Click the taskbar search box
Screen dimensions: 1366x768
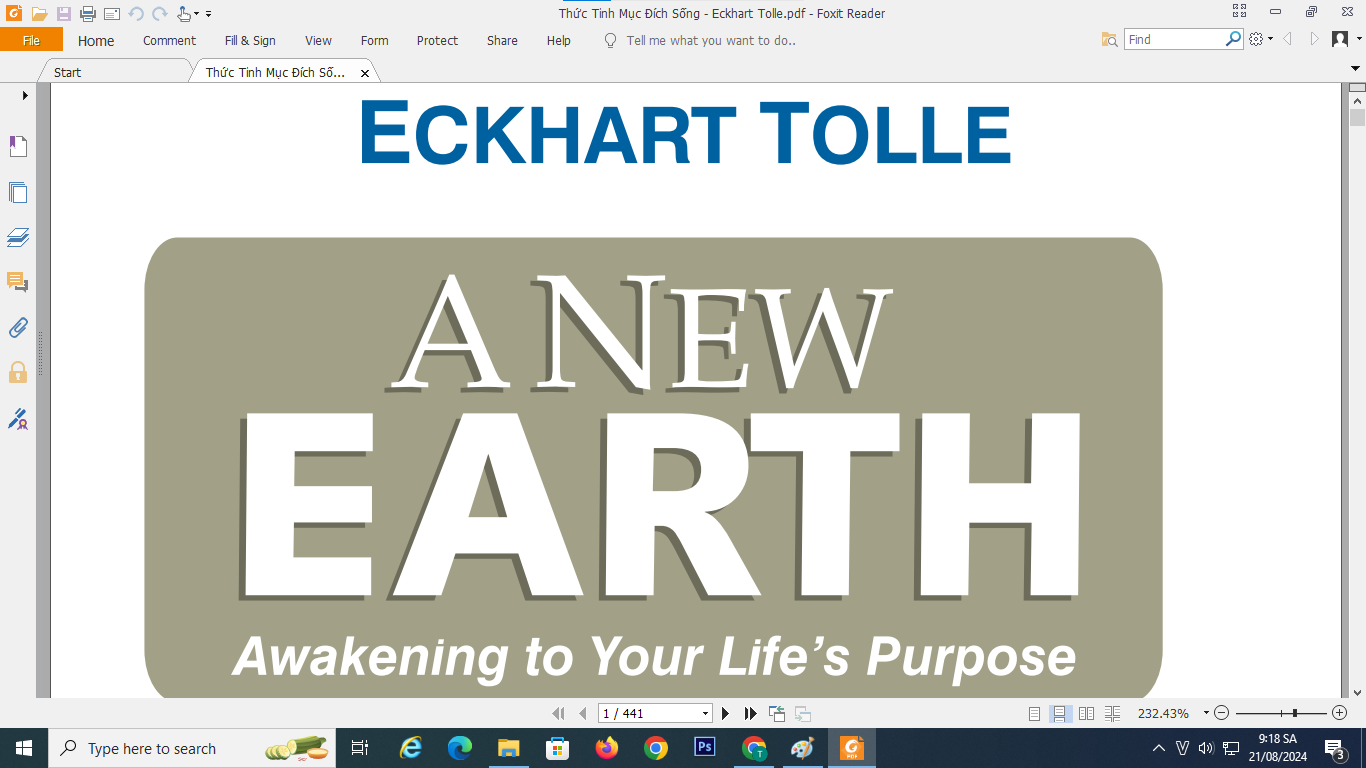(192, 748)
